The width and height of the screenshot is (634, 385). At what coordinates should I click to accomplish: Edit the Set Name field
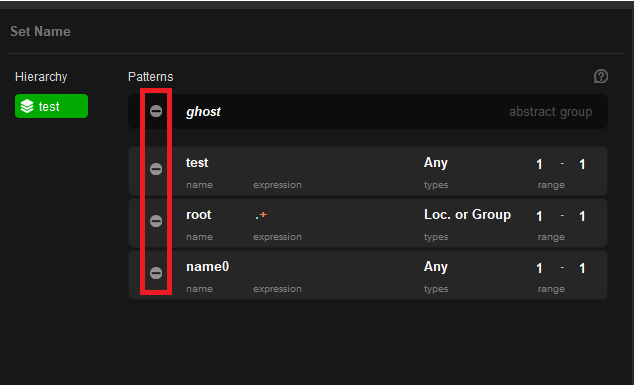pos(40,32)
